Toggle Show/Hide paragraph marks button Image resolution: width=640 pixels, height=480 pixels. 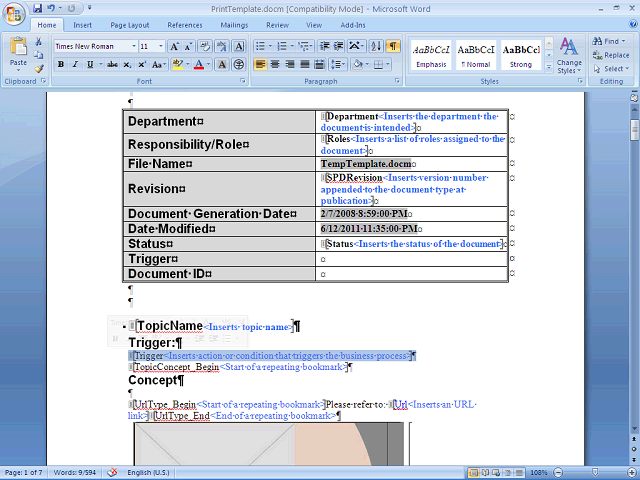tap(393, 46)
